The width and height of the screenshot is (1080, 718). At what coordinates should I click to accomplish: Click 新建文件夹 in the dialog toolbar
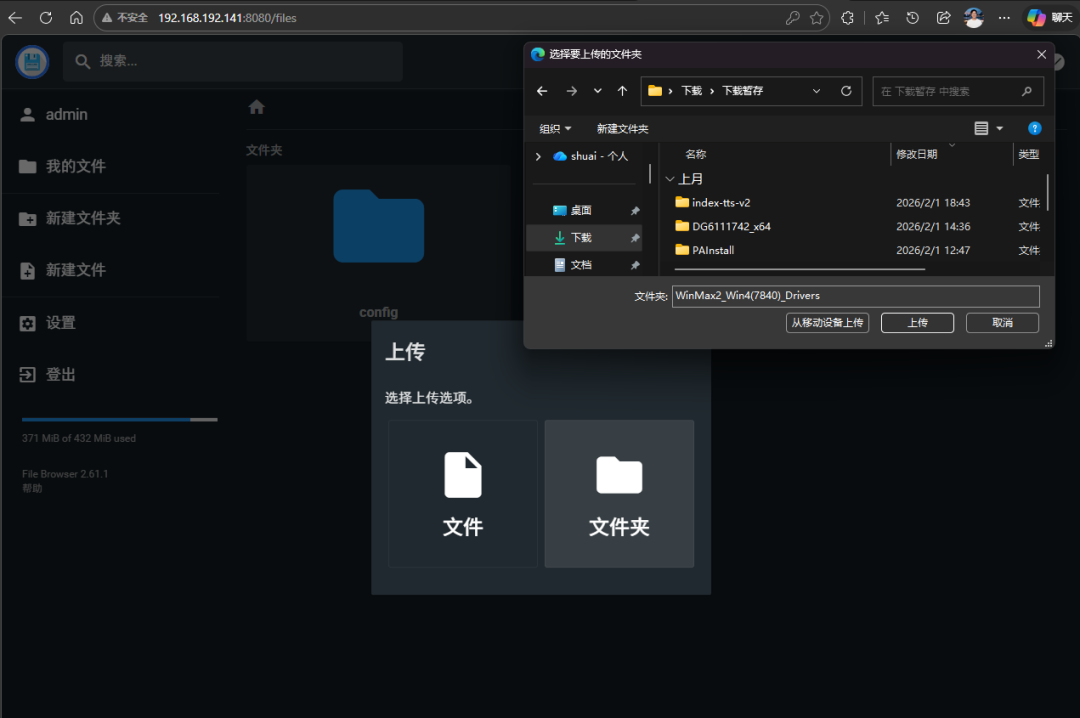pyautogui.click(x=622, y=128)
